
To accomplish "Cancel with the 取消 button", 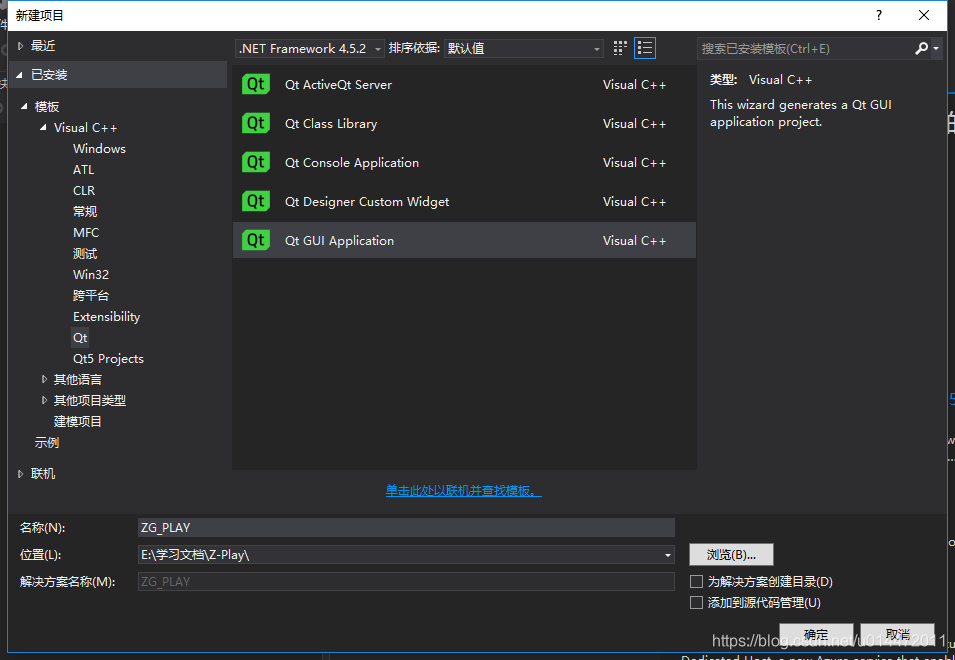I will [897, 634].
